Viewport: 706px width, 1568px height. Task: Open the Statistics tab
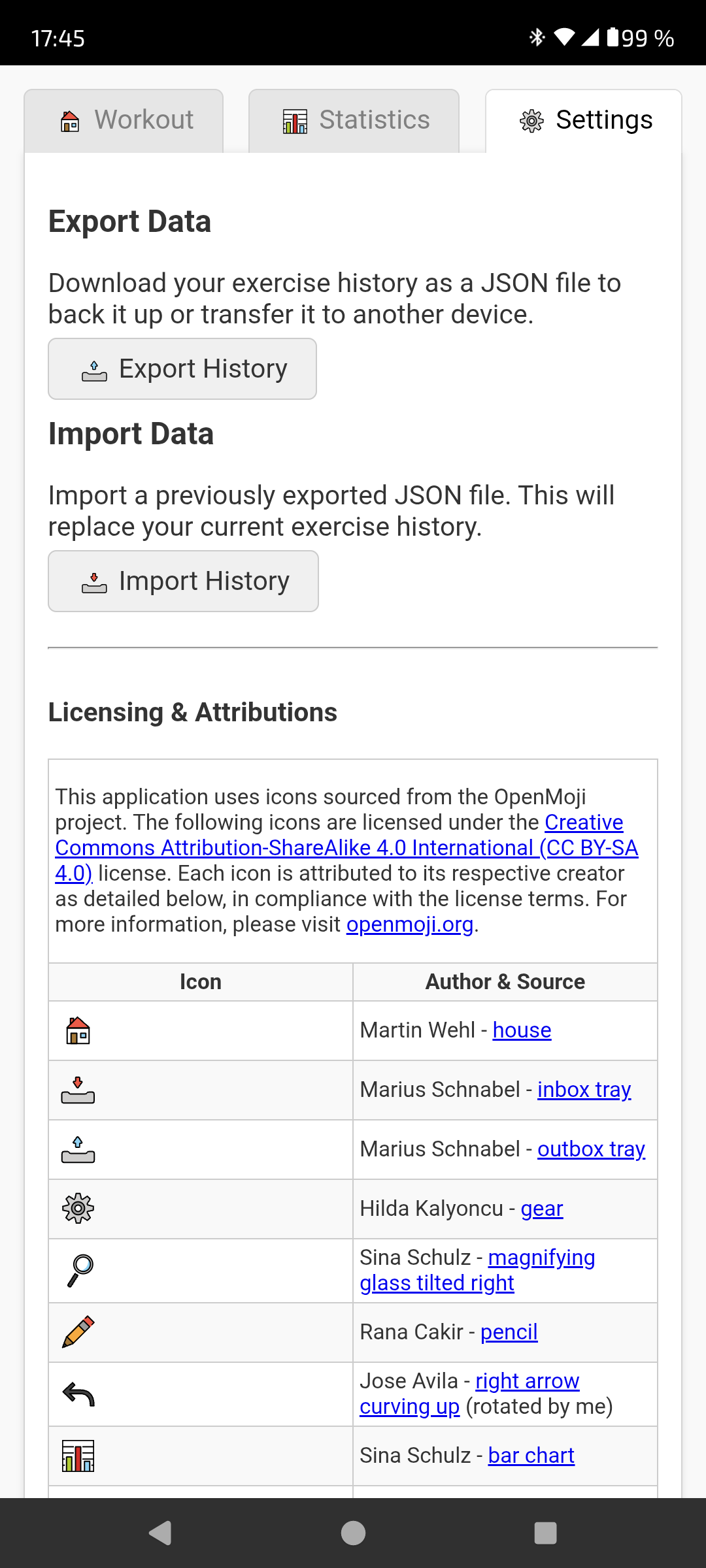click(354, 121)
